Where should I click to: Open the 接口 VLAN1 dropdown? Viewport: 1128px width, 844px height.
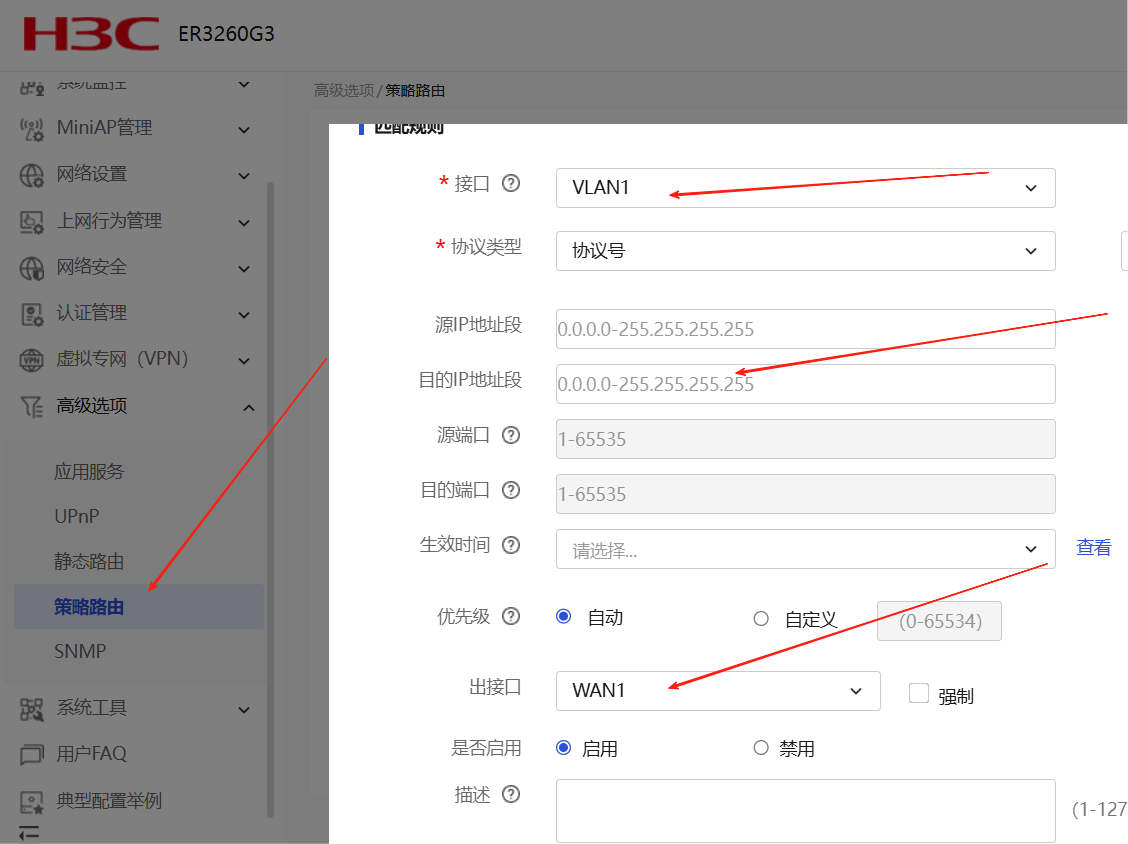[x=806, y=188]
